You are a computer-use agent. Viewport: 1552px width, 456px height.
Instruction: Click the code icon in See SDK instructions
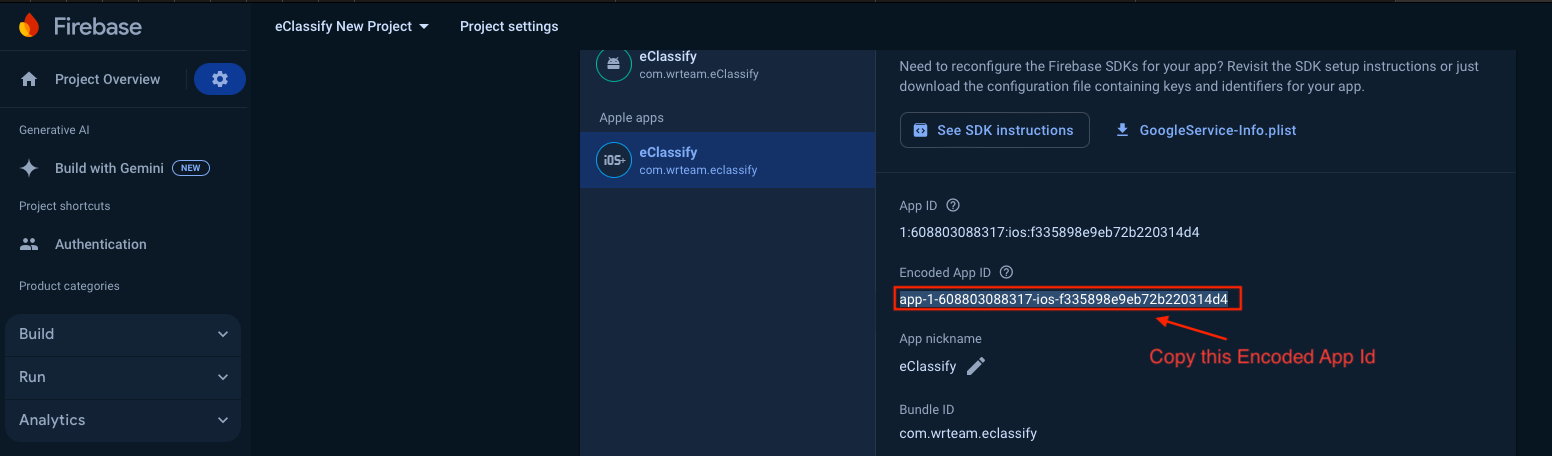pyautogui.click(x=920, y=130)
